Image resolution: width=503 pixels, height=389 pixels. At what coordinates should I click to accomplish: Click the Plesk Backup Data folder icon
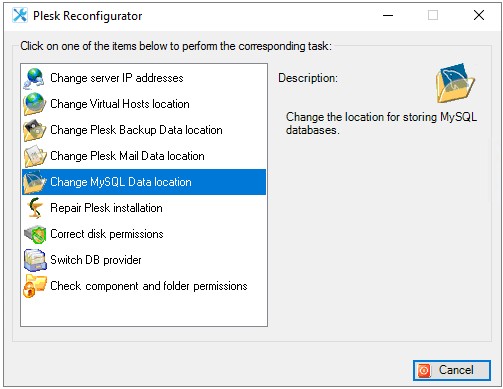click(x=34, y=130)
